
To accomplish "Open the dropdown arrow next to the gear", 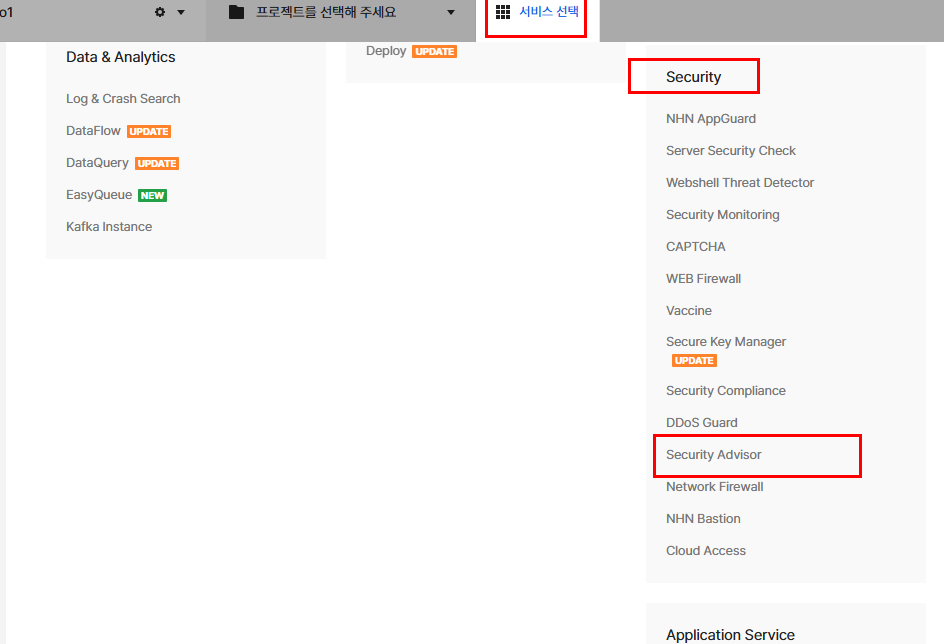I will click(181, 13).
